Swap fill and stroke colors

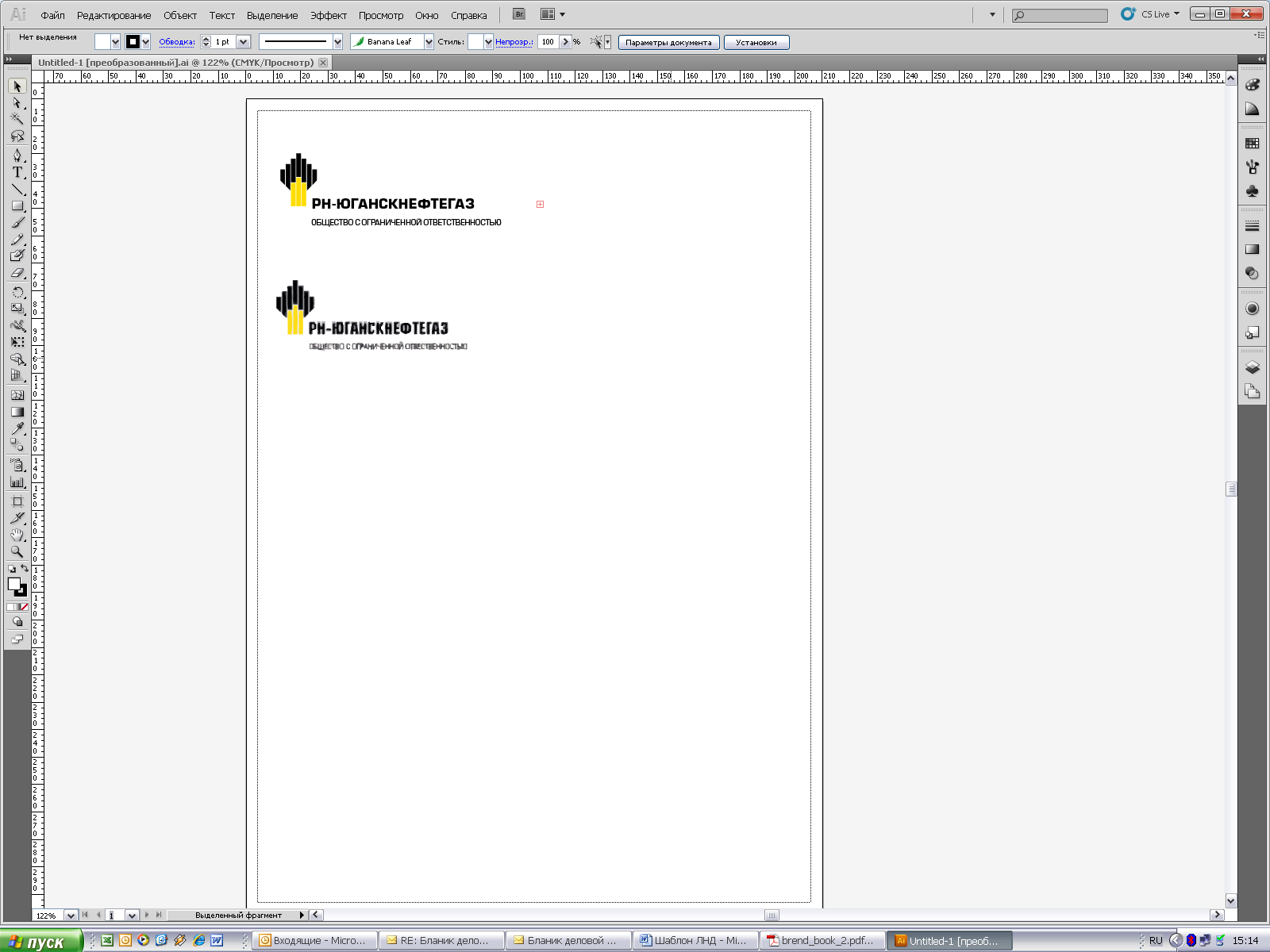coord(25,569)
